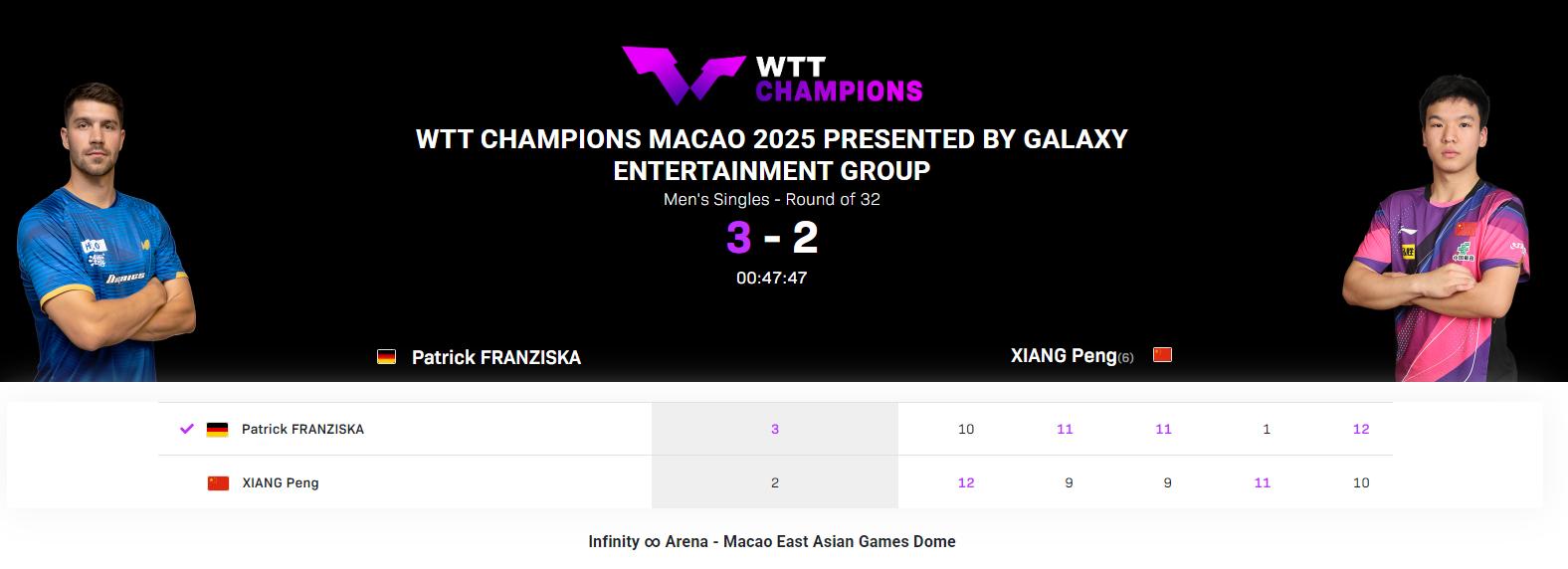Click the WTT Champions logo
Screen dimensions: 1568x569
(772, 77)
